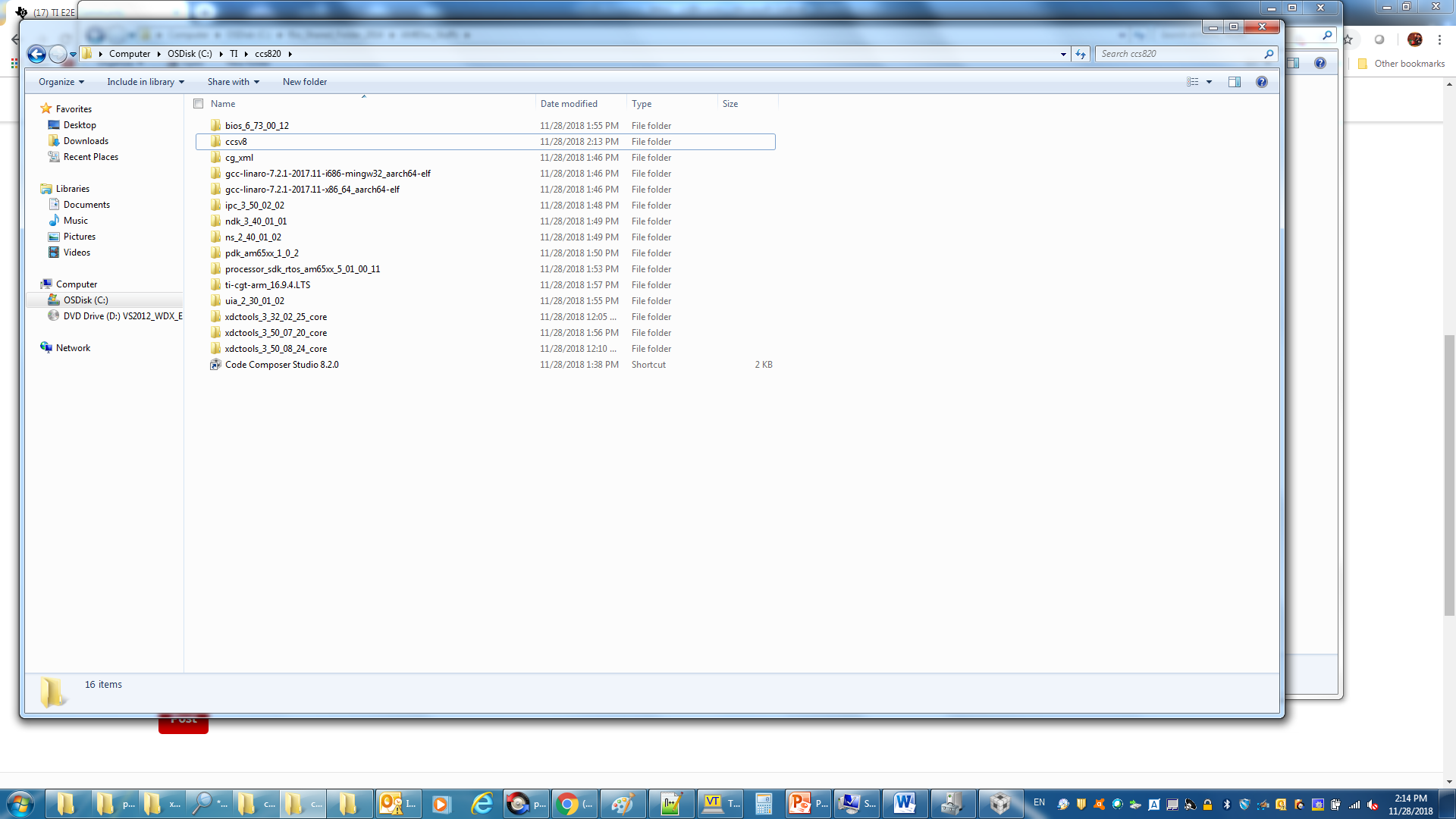Toggle the preview pane icon

pyautogui.click(x=1235, y=82)
